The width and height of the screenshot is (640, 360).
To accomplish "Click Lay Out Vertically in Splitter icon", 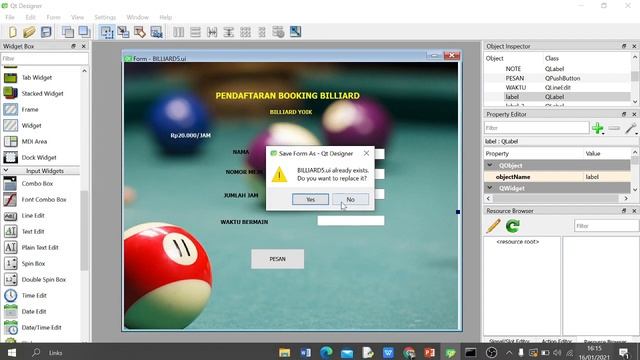I will point(229,32).
